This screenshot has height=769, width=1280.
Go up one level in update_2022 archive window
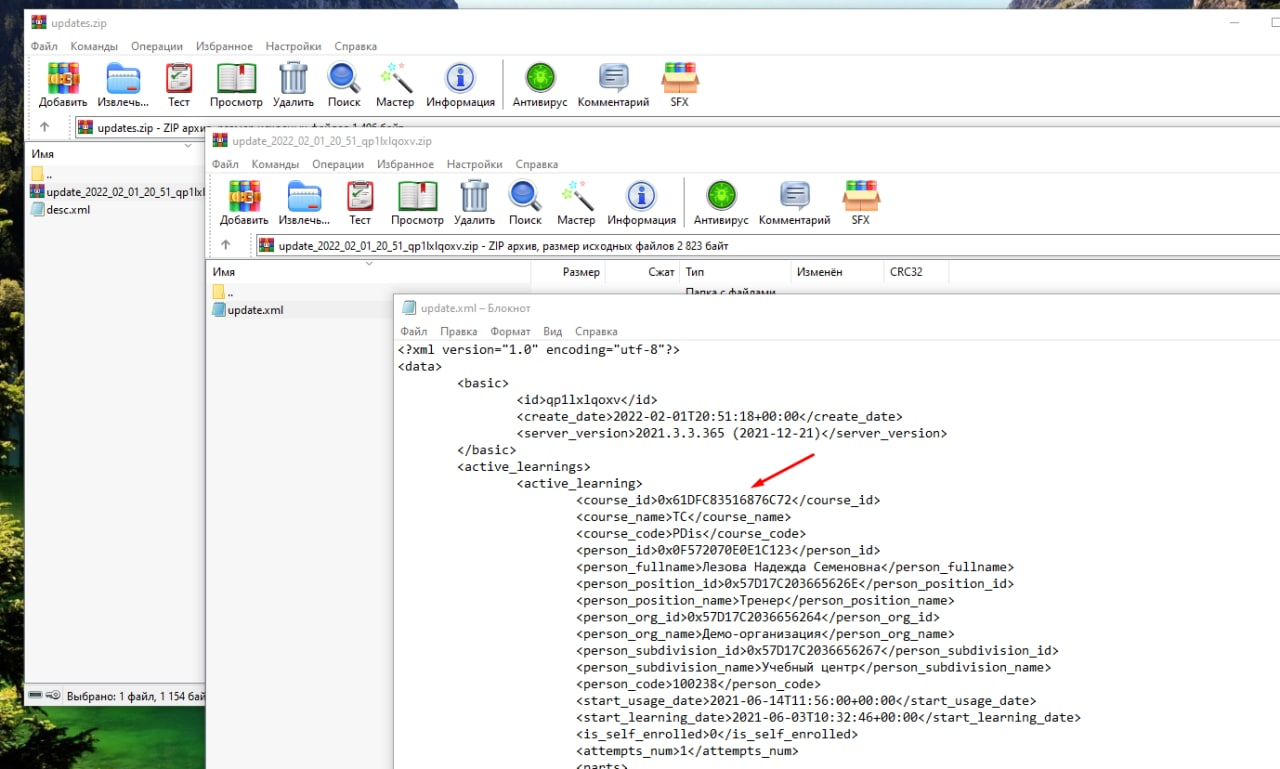click(225, 245)
